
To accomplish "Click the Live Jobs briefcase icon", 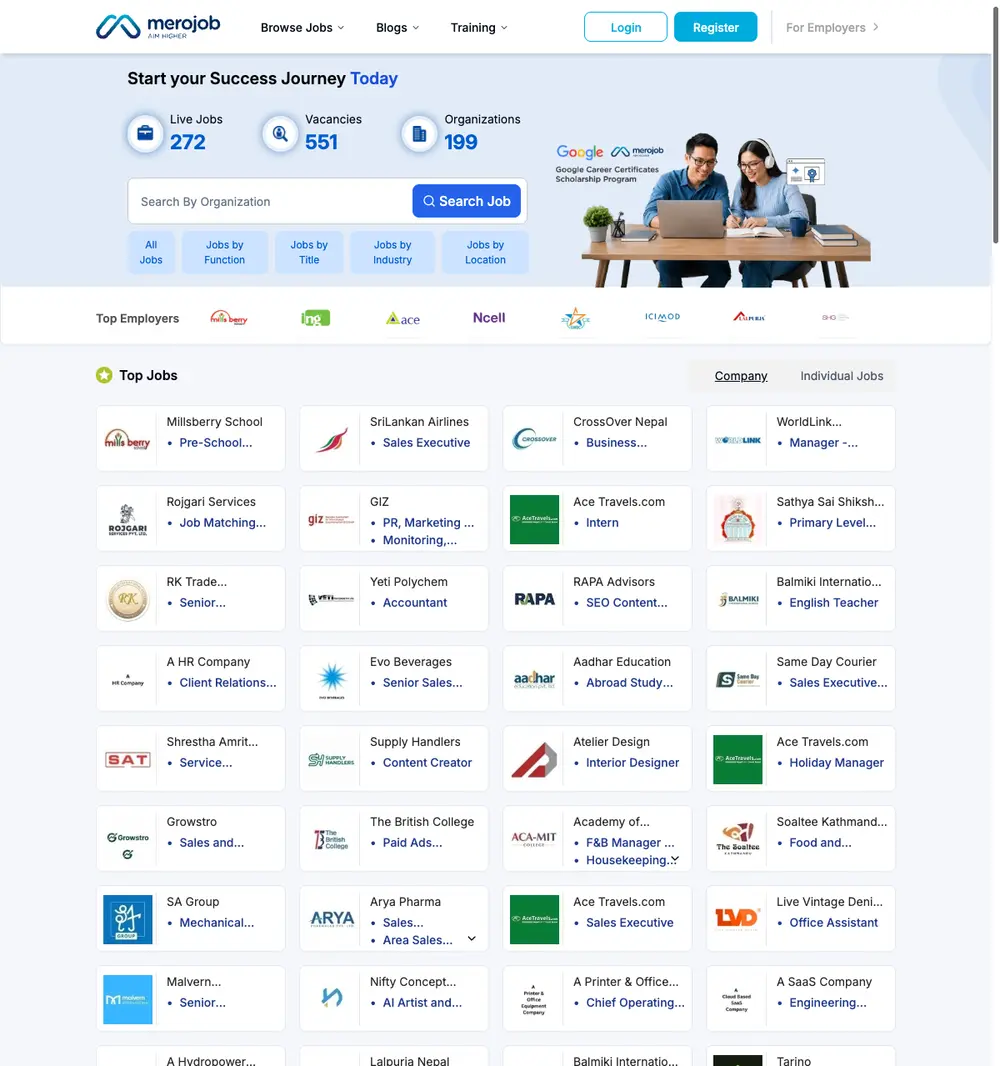I will click(145, 133).
